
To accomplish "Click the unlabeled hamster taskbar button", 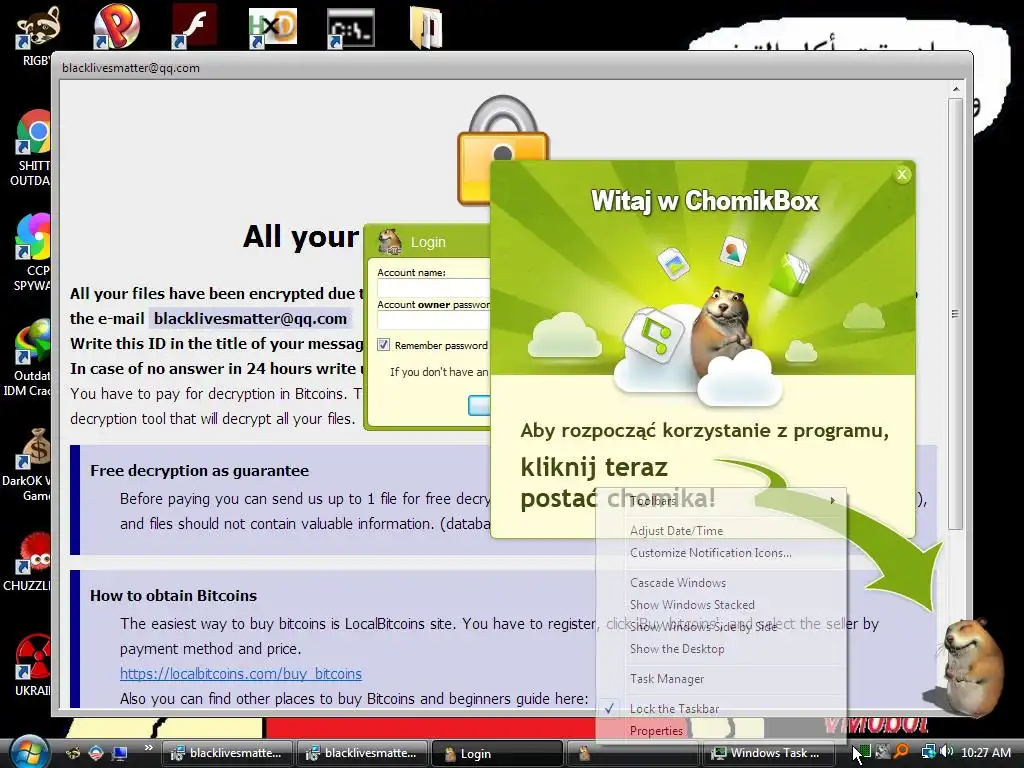I will coord(632,753).
